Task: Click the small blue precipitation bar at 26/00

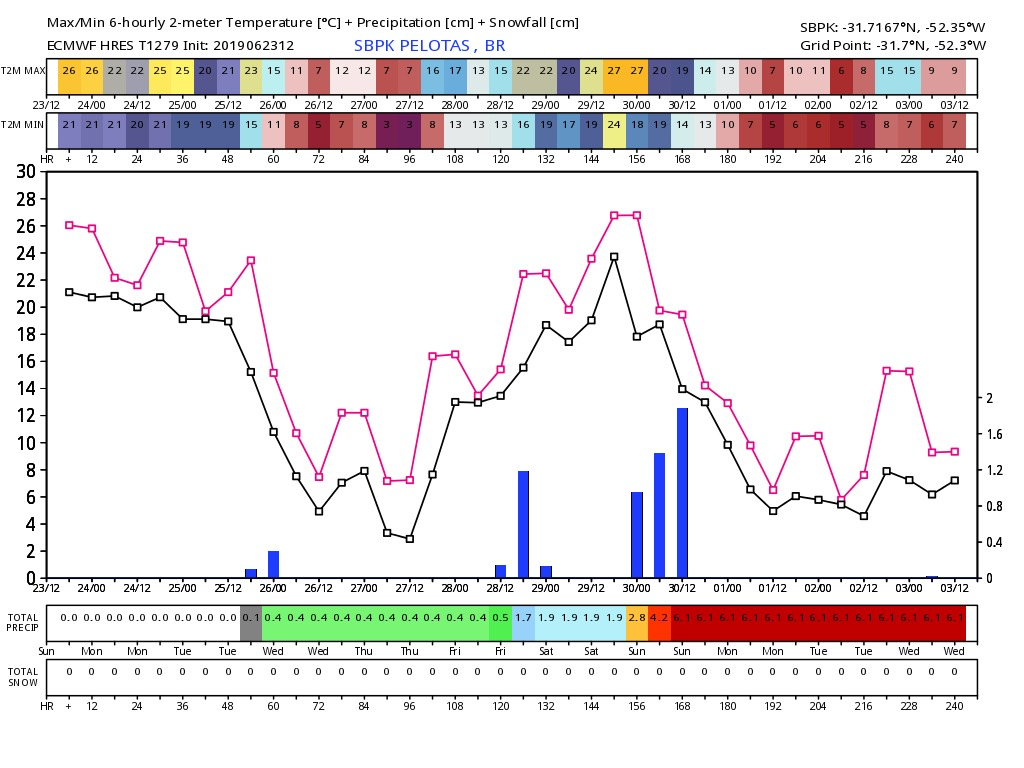Action: click(274, 565)
